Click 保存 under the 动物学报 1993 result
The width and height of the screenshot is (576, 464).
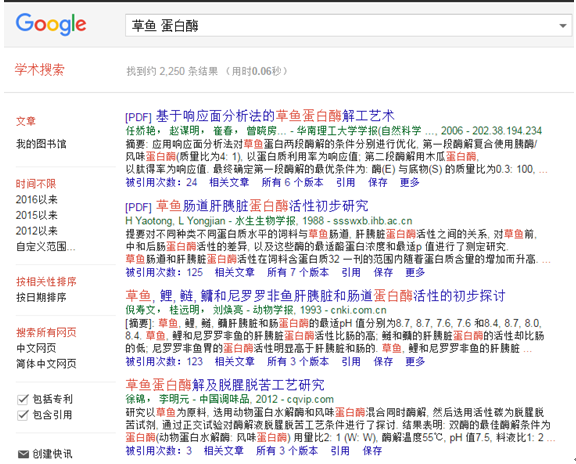383,362
